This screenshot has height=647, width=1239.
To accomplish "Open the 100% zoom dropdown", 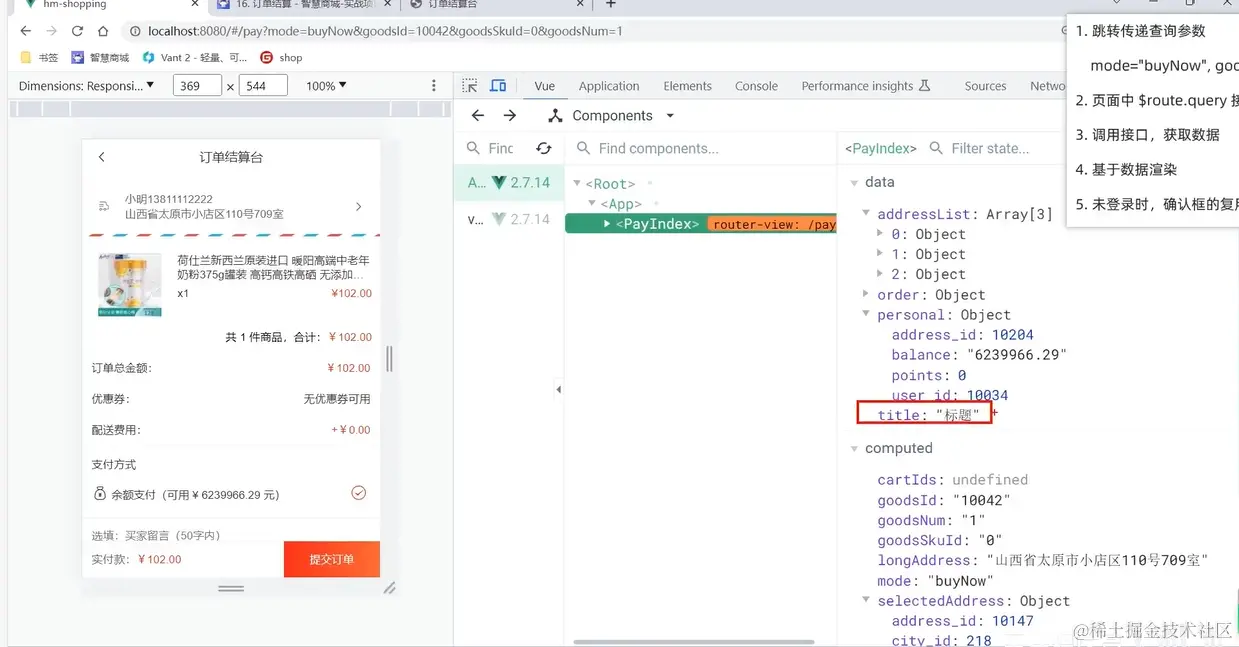I will point(327,86).
